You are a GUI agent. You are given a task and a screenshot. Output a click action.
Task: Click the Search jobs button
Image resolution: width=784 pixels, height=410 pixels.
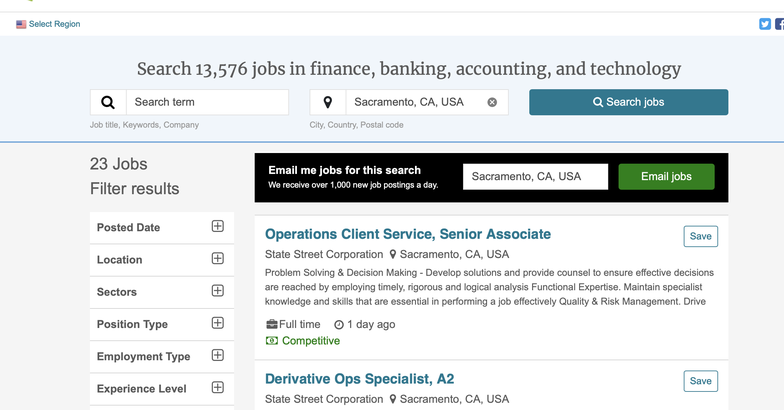coord(628,102)
